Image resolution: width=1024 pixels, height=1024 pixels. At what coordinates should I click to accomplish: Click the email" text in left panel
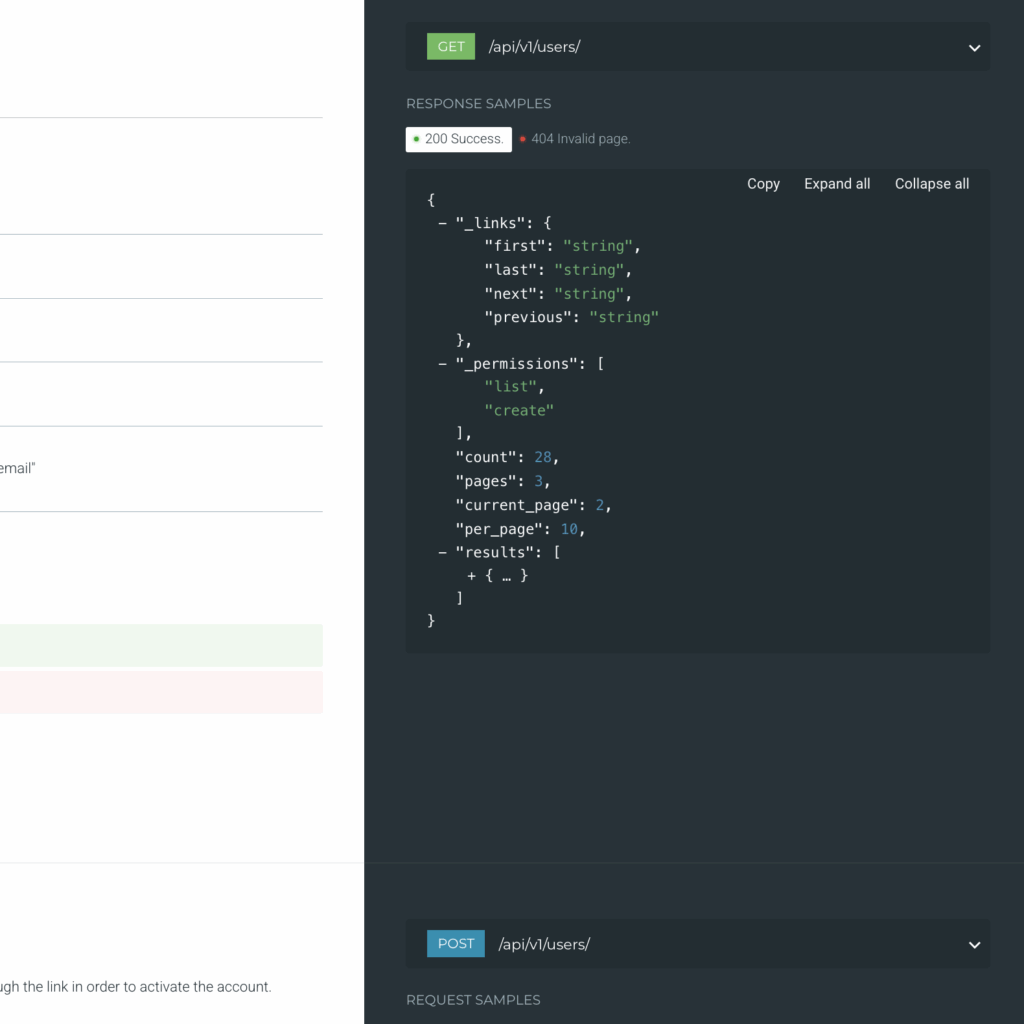pos(18,468)
